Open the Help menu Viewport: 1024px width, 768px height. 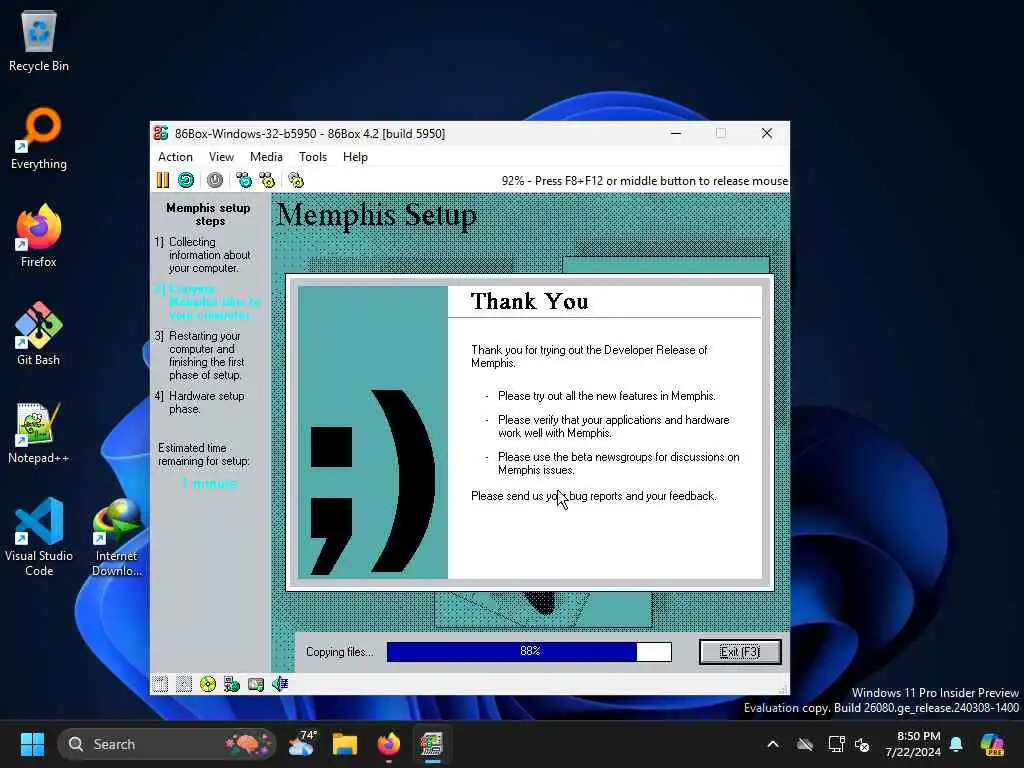coord(355,157)
